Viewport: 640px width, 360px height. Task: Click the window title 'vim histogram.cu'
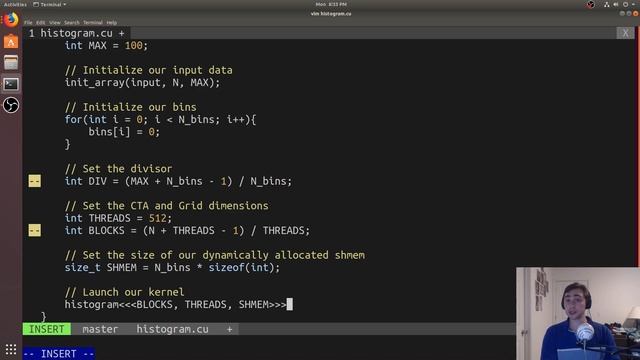tap(331, 13)
